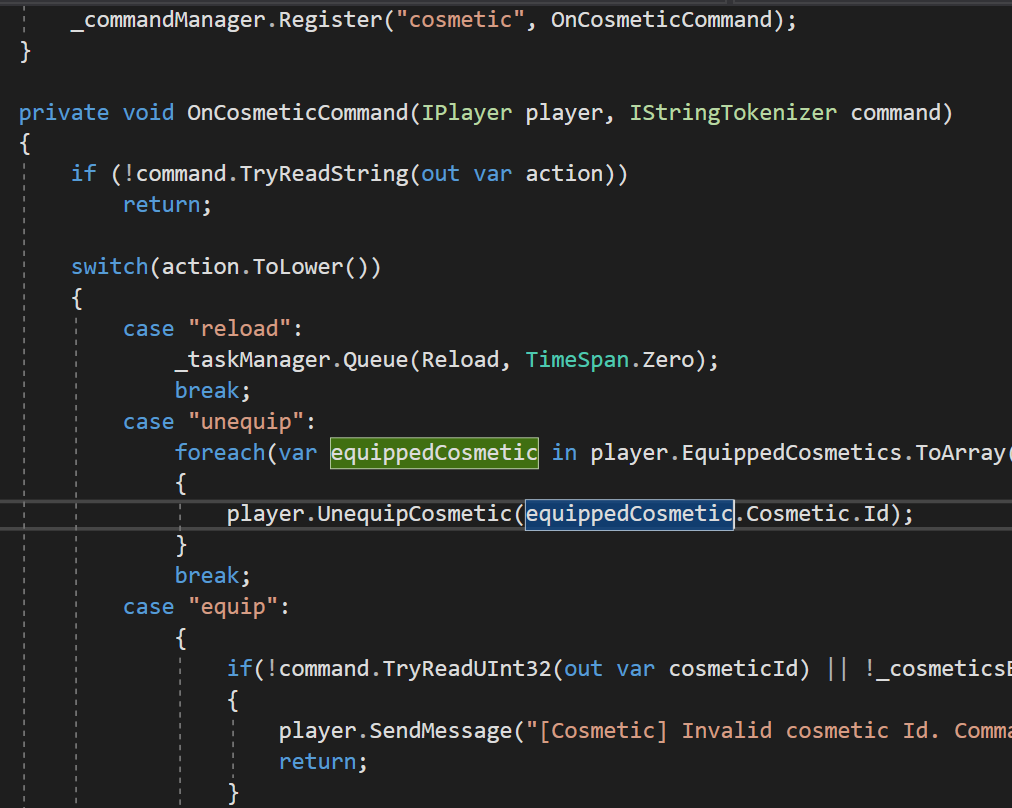Click the "equip" case string

tap(233, 607)
